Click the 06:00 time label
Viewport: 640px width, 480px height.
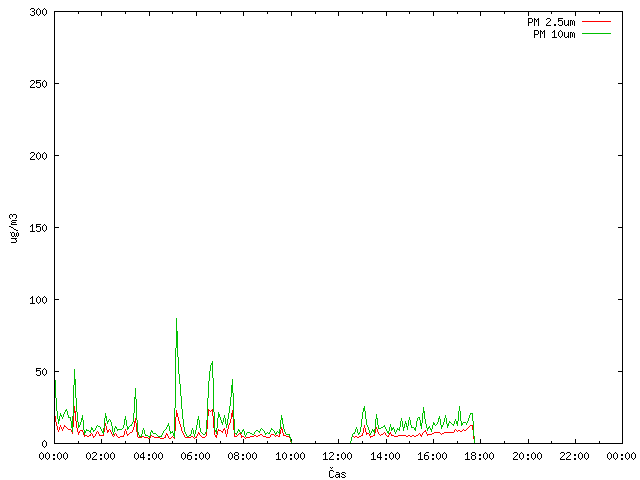click(x=196, y=456)
